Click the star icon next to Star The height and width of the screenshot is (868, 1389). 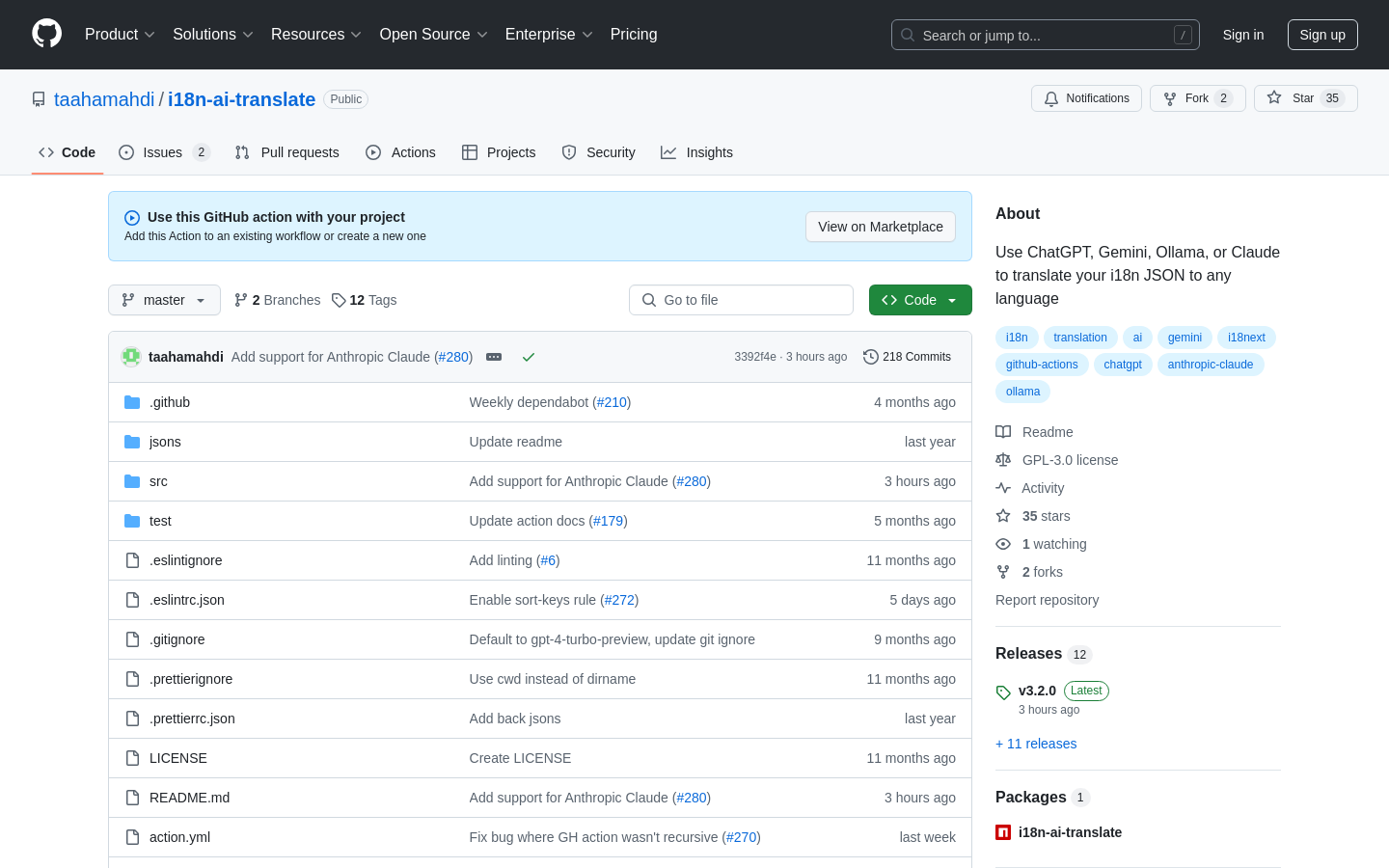click(x=1274, y=97)
